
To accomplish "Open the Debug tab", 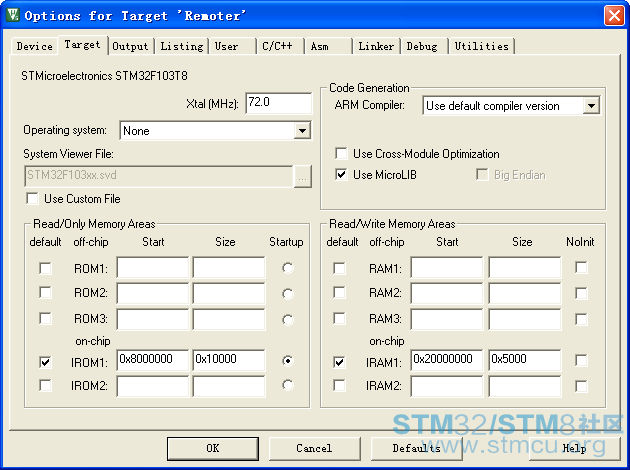I will point(422,47).
